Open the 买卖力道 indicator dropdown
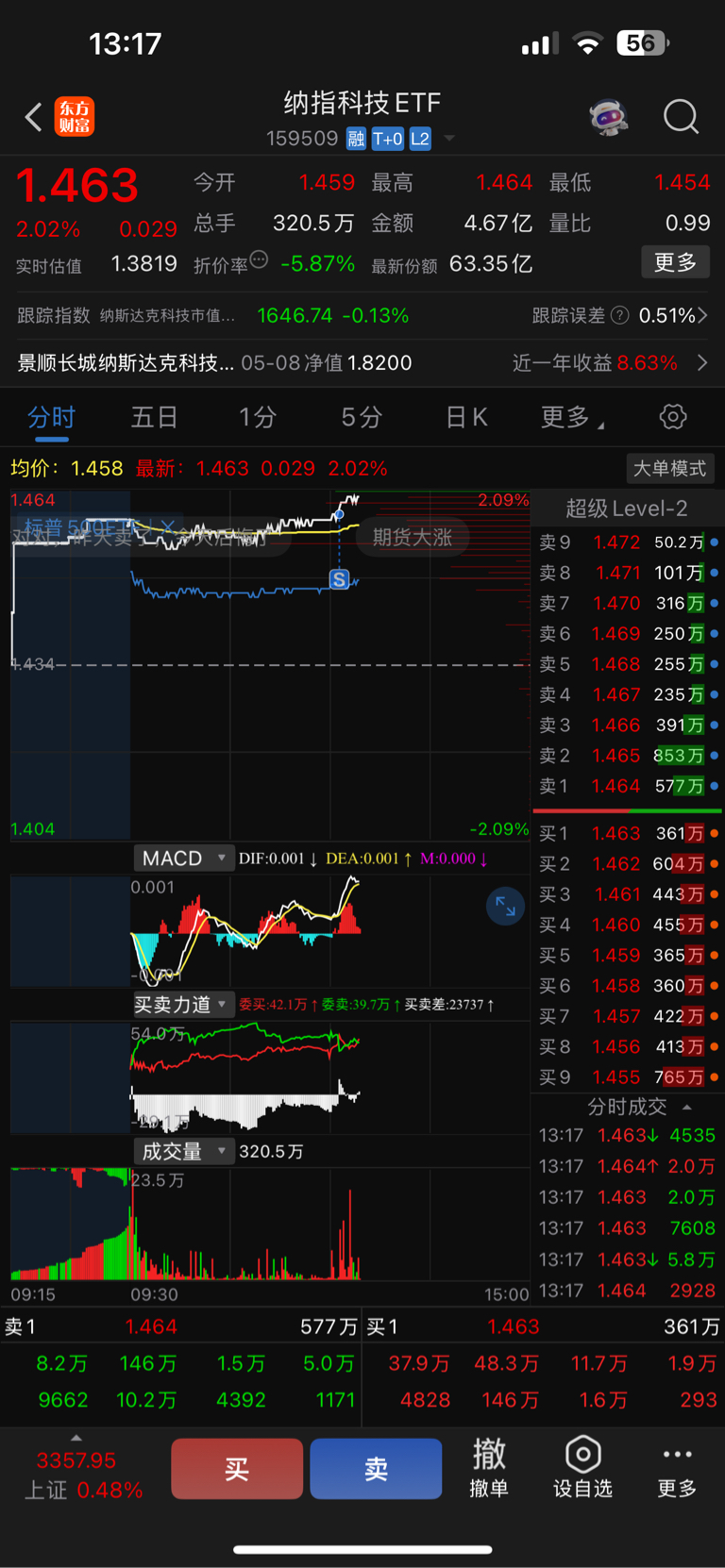The height and width of the screenshot is (1568, 725). coord(183,1005)
